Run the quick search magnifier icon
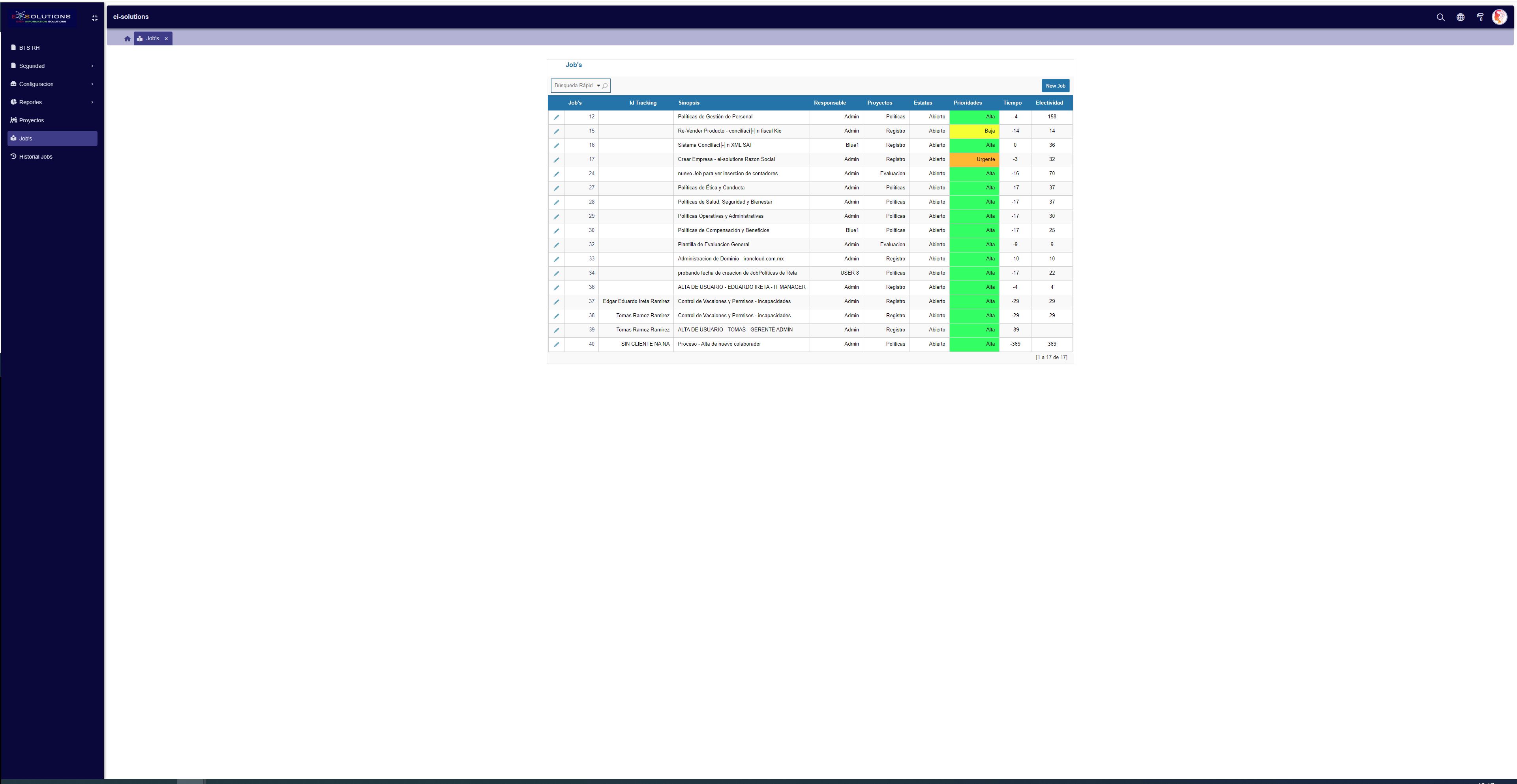The height and width of the screenshot is (784, 1517). click(605, 86)
